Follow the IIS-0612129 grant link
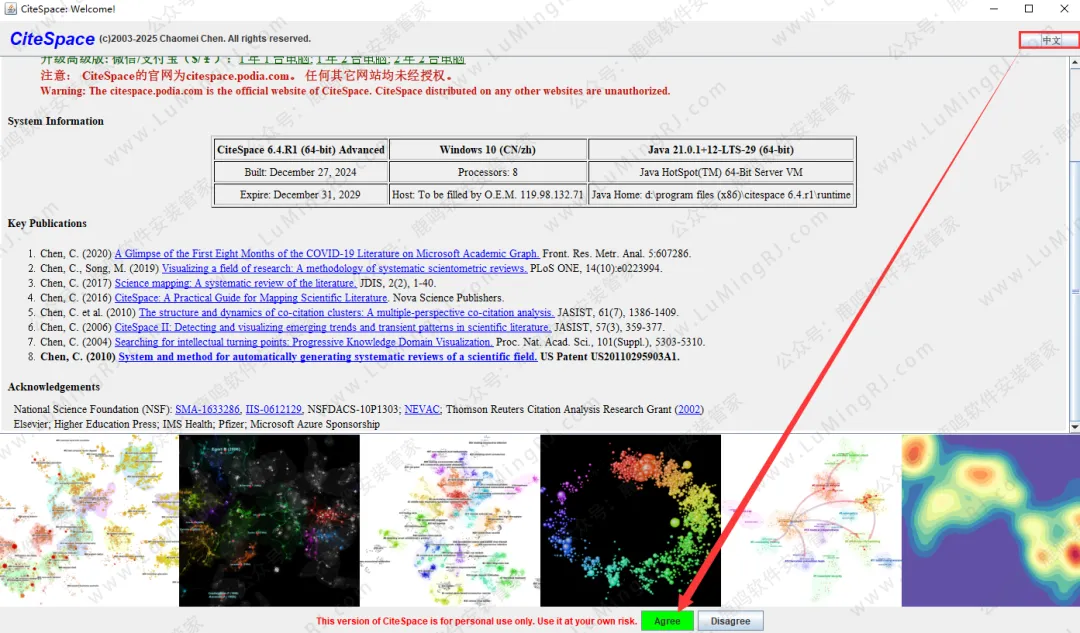Viewport: 1080px width, 633px height. [x=274, y=409]
